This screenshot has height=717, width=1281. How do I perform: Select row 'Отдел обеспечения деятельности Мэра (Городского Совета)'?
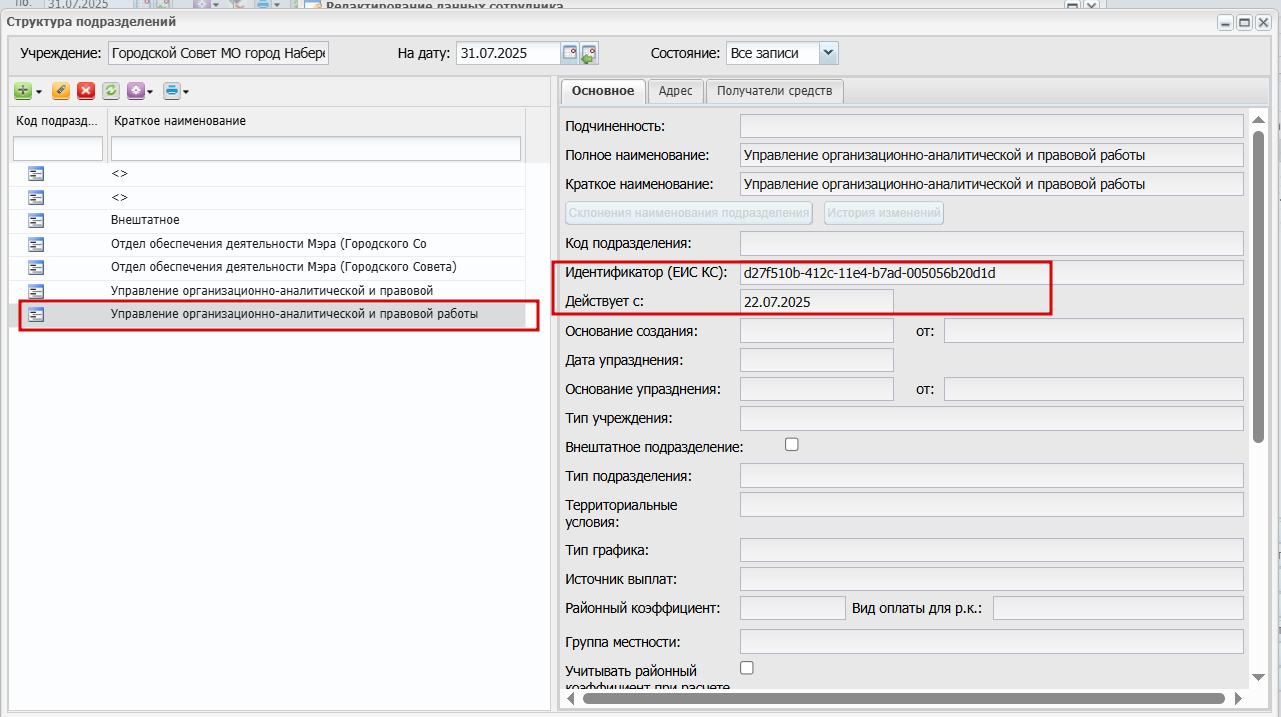tap(268, 268)
